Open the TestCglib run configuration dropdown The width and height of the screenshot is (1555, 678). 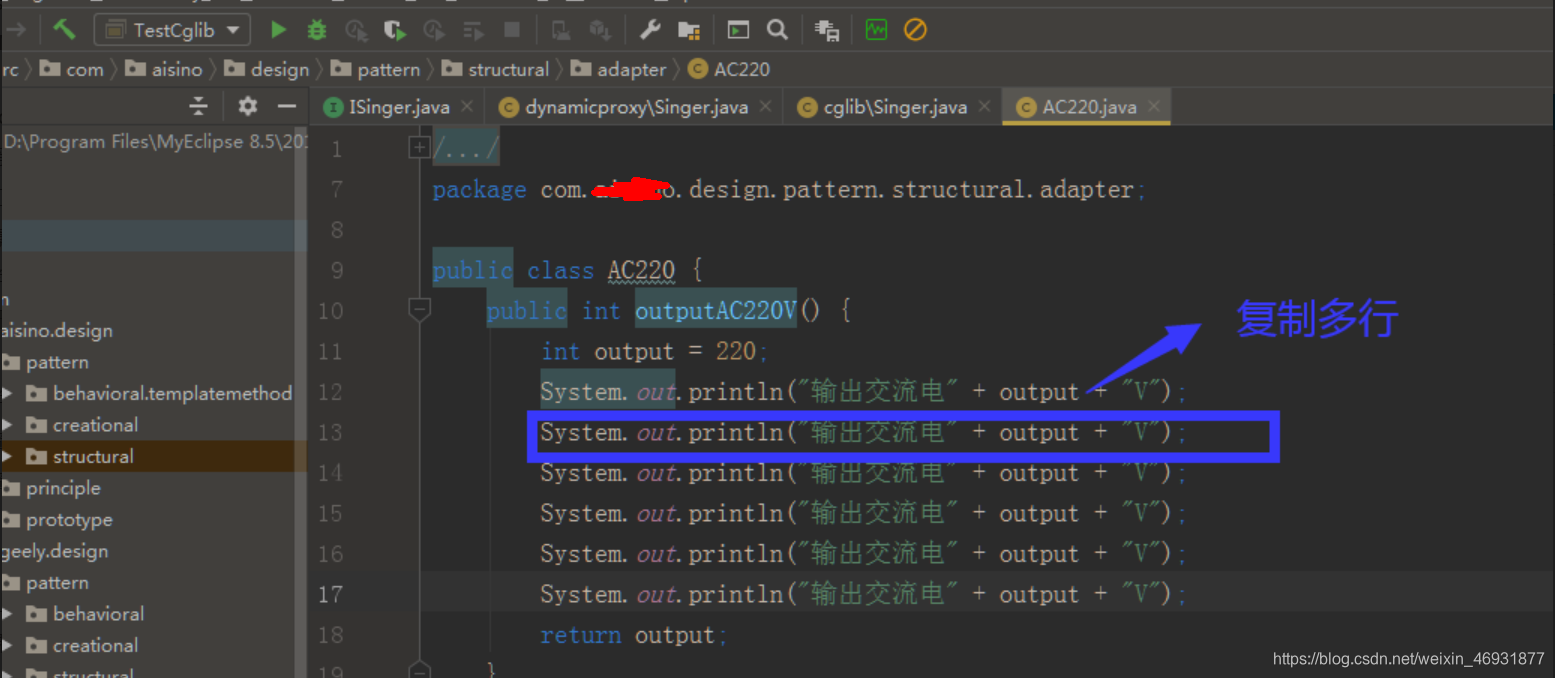click(172, 30)
